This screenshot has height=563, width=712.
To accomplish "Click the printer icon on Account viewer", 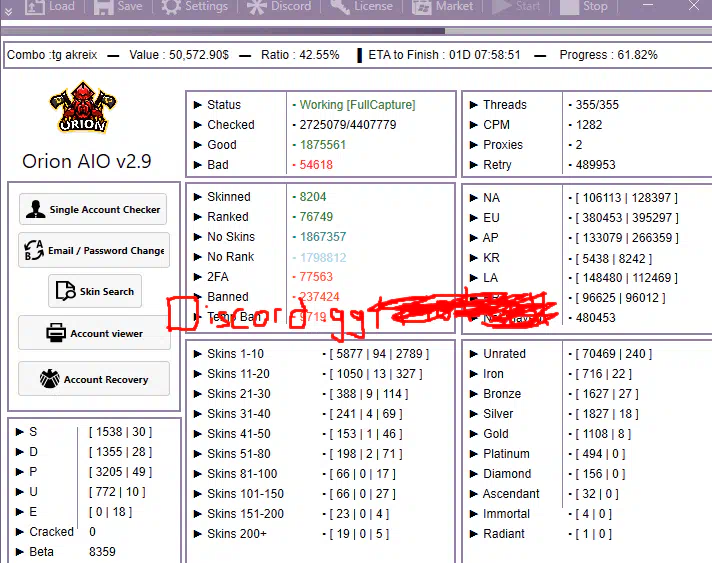I will (x=54, y=334).
